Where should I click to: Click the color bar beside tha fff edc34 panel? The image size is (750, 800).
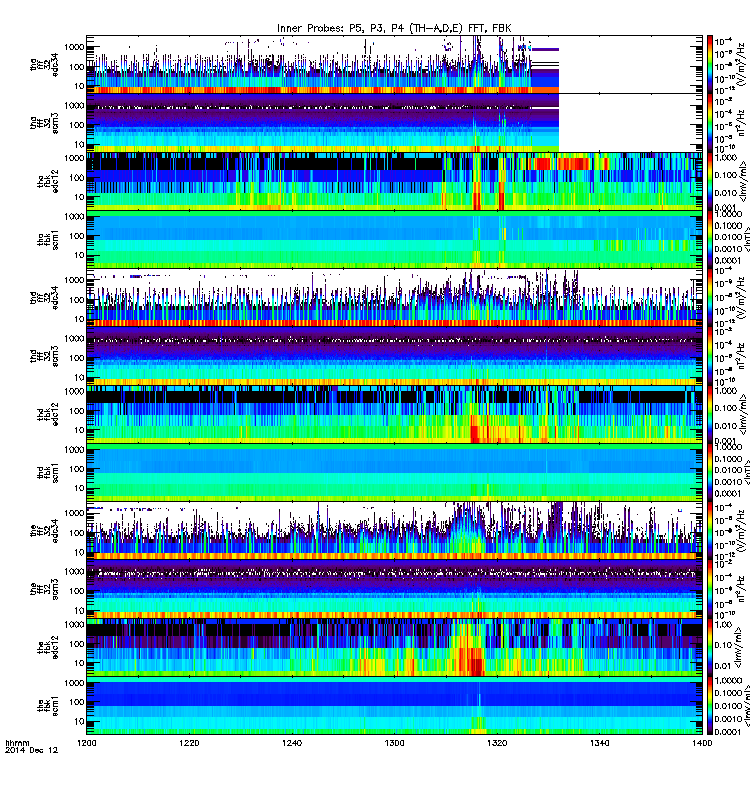click(x=710, y=64)
